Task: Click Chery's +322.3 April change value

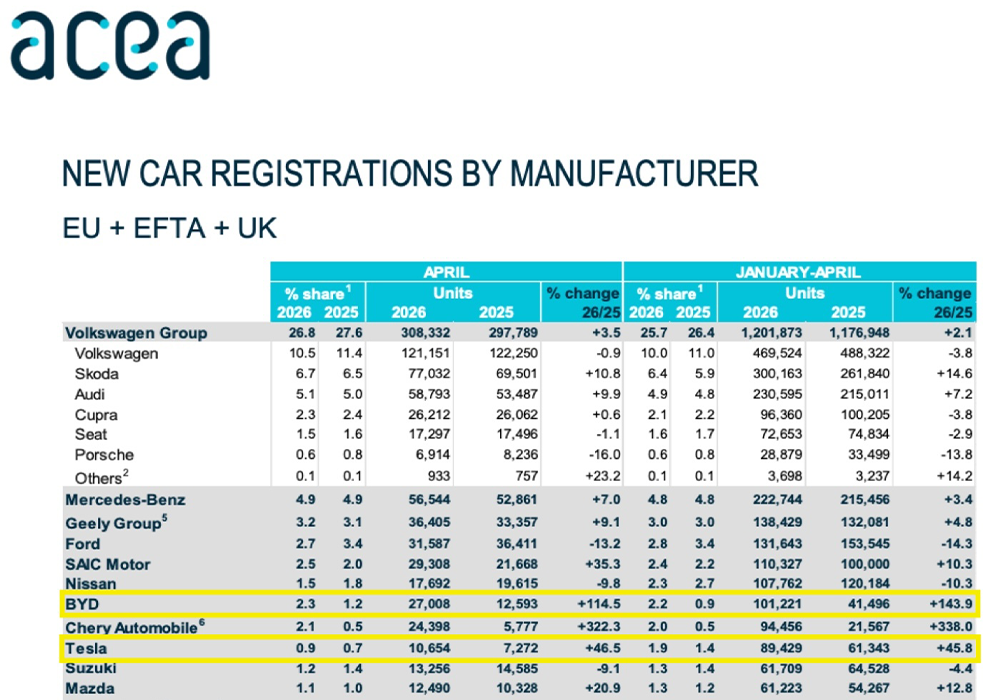Action: tap(599, 627)
